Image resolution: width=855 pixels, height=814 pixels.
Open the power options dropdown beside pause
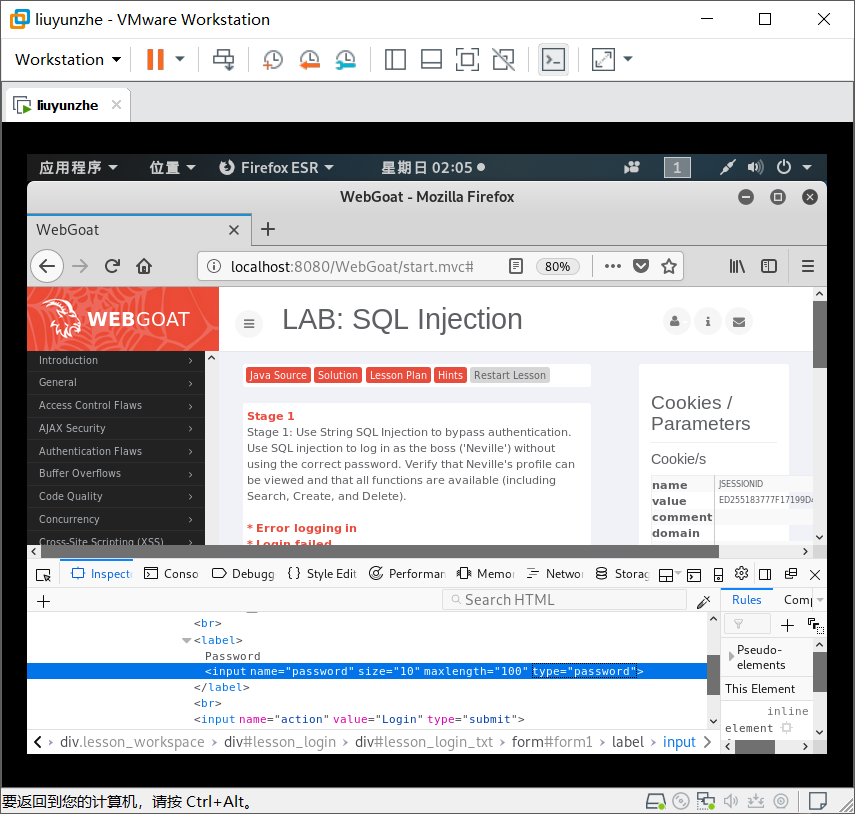[x=179, y=59]
